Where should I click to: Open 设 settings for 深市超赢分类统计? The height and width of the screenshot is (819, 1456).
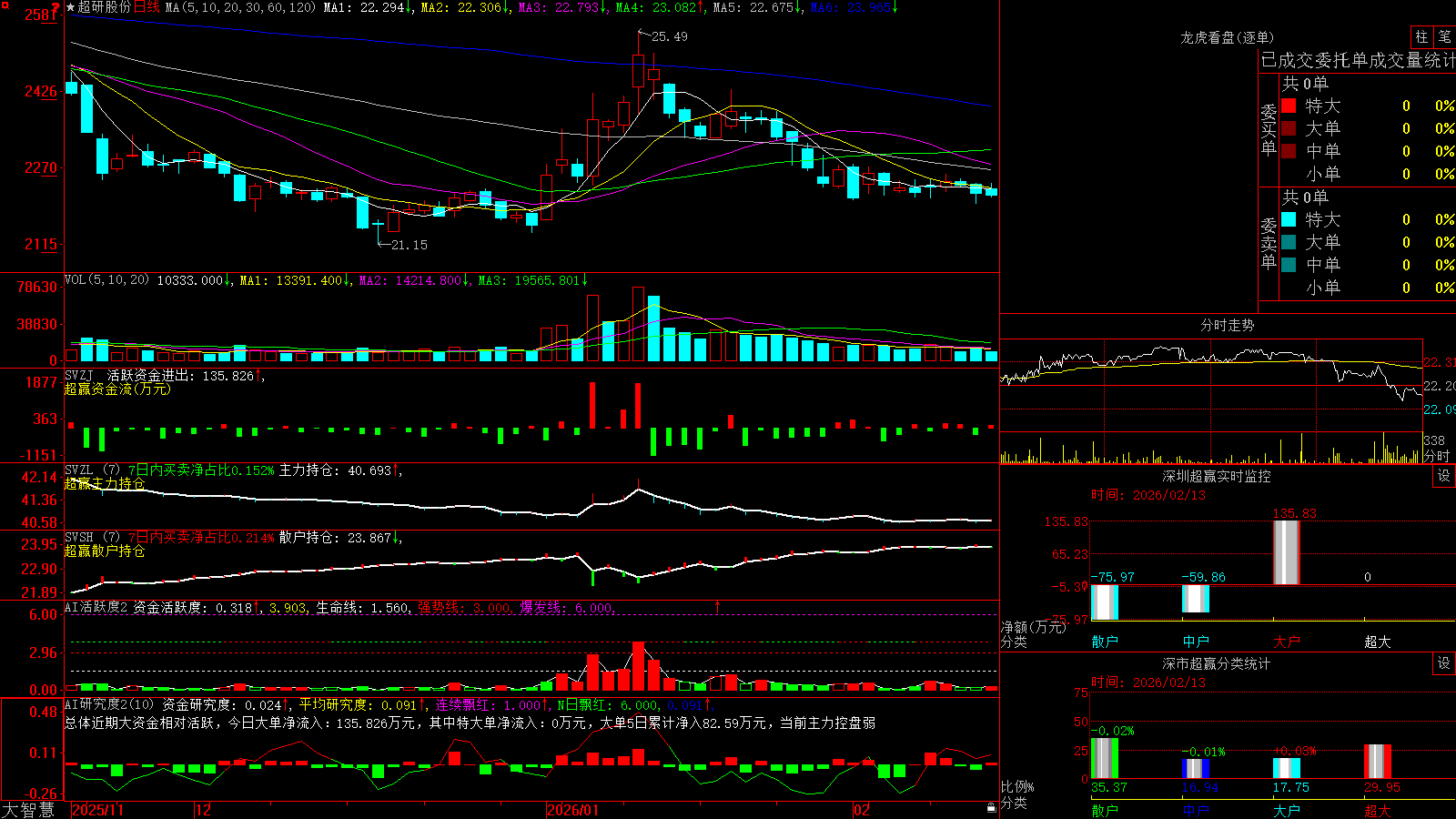coord(1444,663)
